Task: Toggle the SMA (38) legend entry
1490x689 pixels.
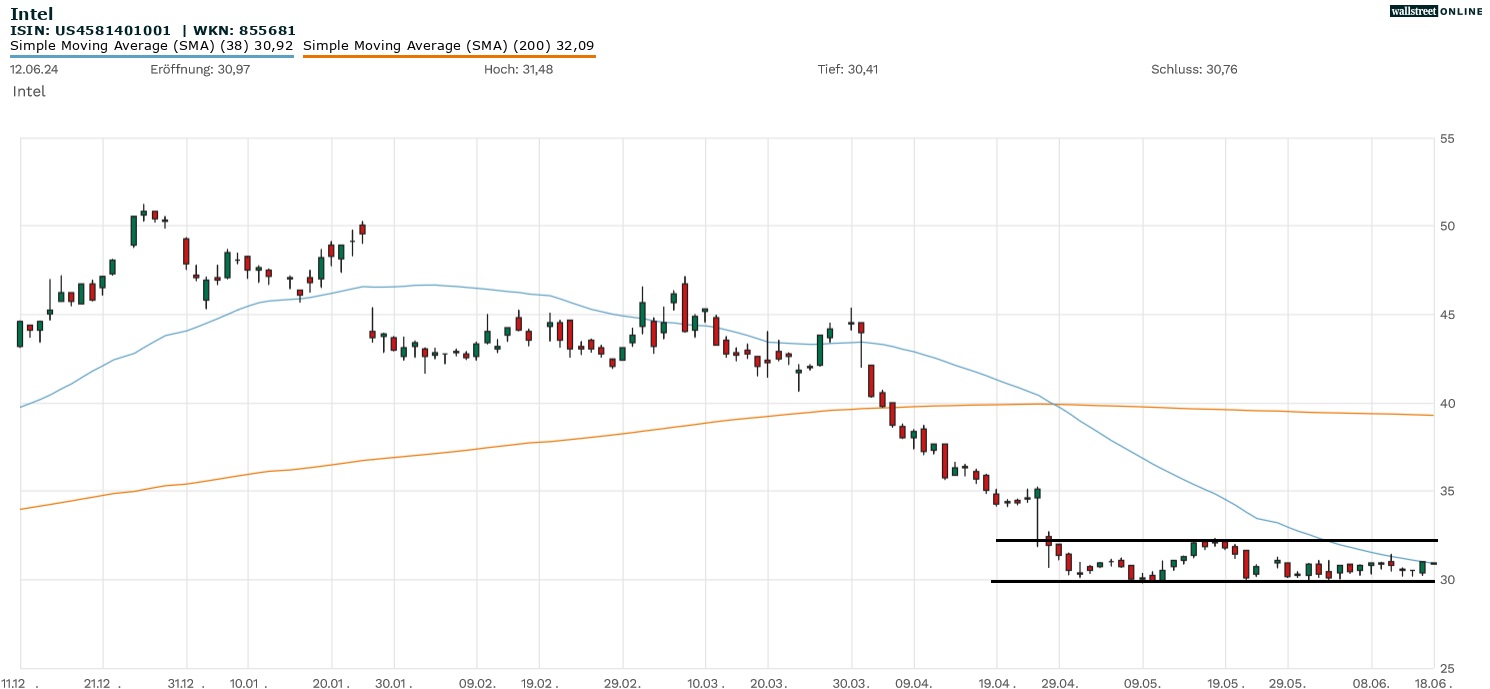Action: [151, 45]
